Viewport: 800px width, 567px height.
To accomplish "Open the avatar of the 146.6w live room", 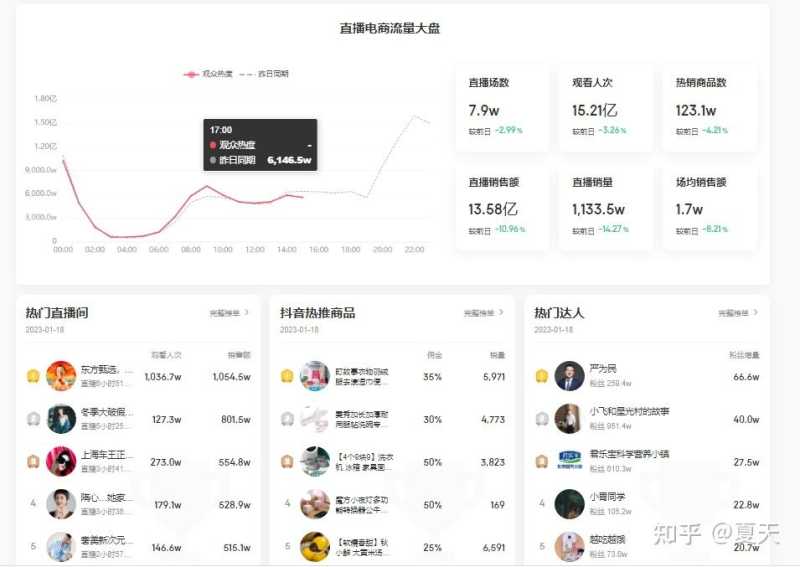I will [61, 547].
